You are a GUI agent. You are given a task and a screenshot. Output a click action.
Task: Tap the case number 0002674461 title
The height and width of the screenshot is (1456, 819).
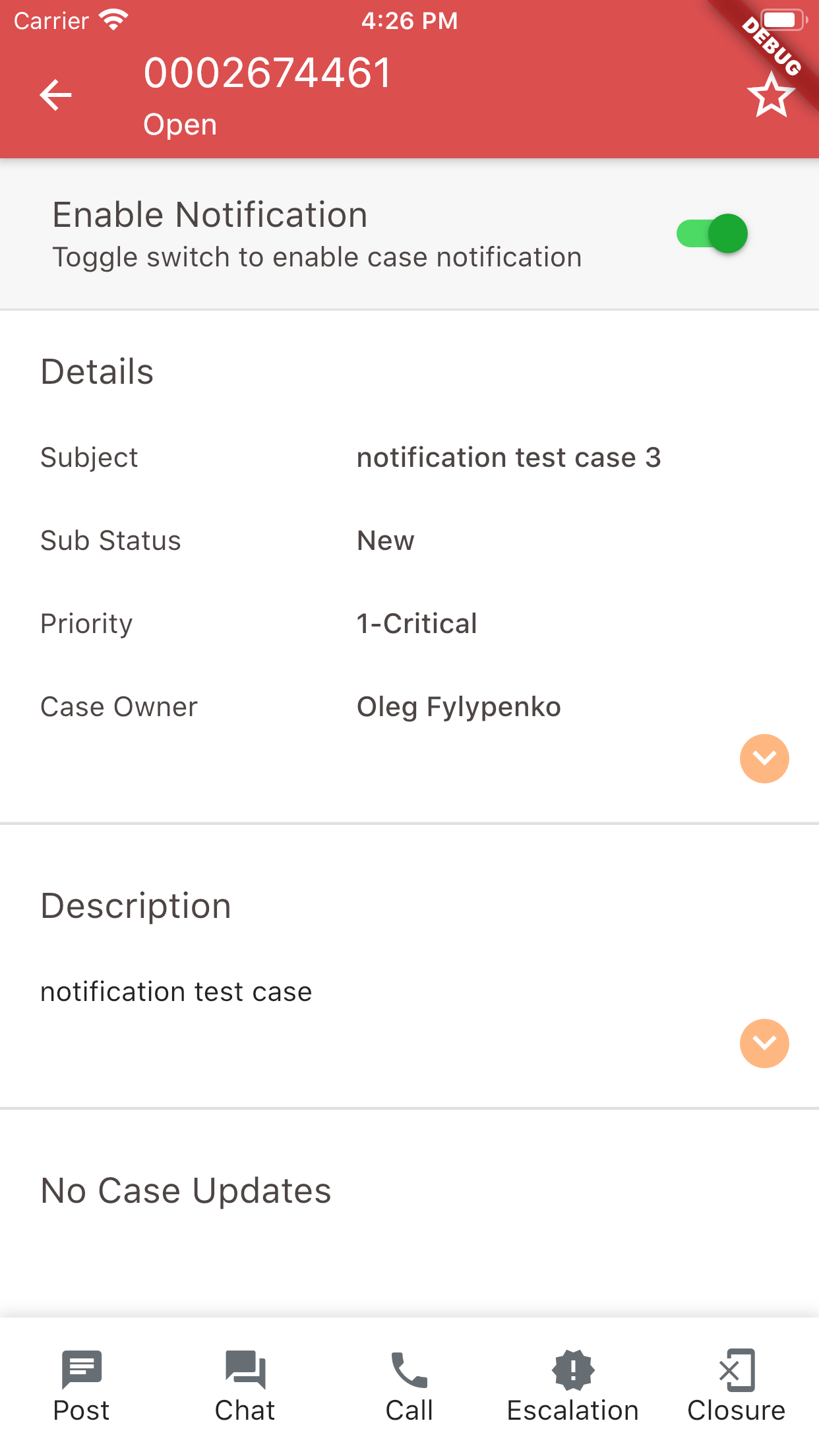point(268,73)
